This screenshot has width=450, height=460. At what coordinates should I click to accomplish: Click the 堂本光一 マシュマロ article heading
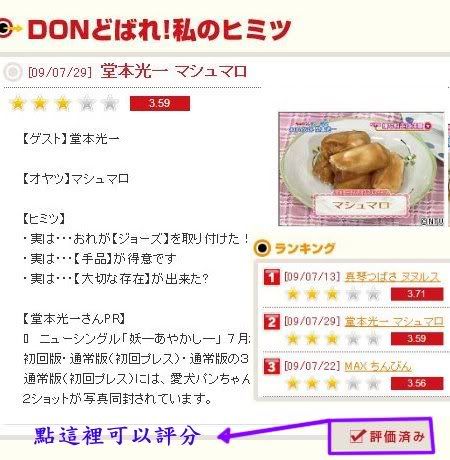pyautogui.click(x=174, y=71)
